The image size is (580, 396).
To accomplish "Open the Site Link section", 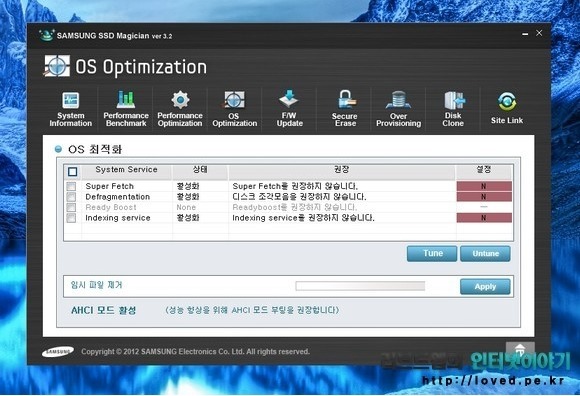I will click(507, 108).
